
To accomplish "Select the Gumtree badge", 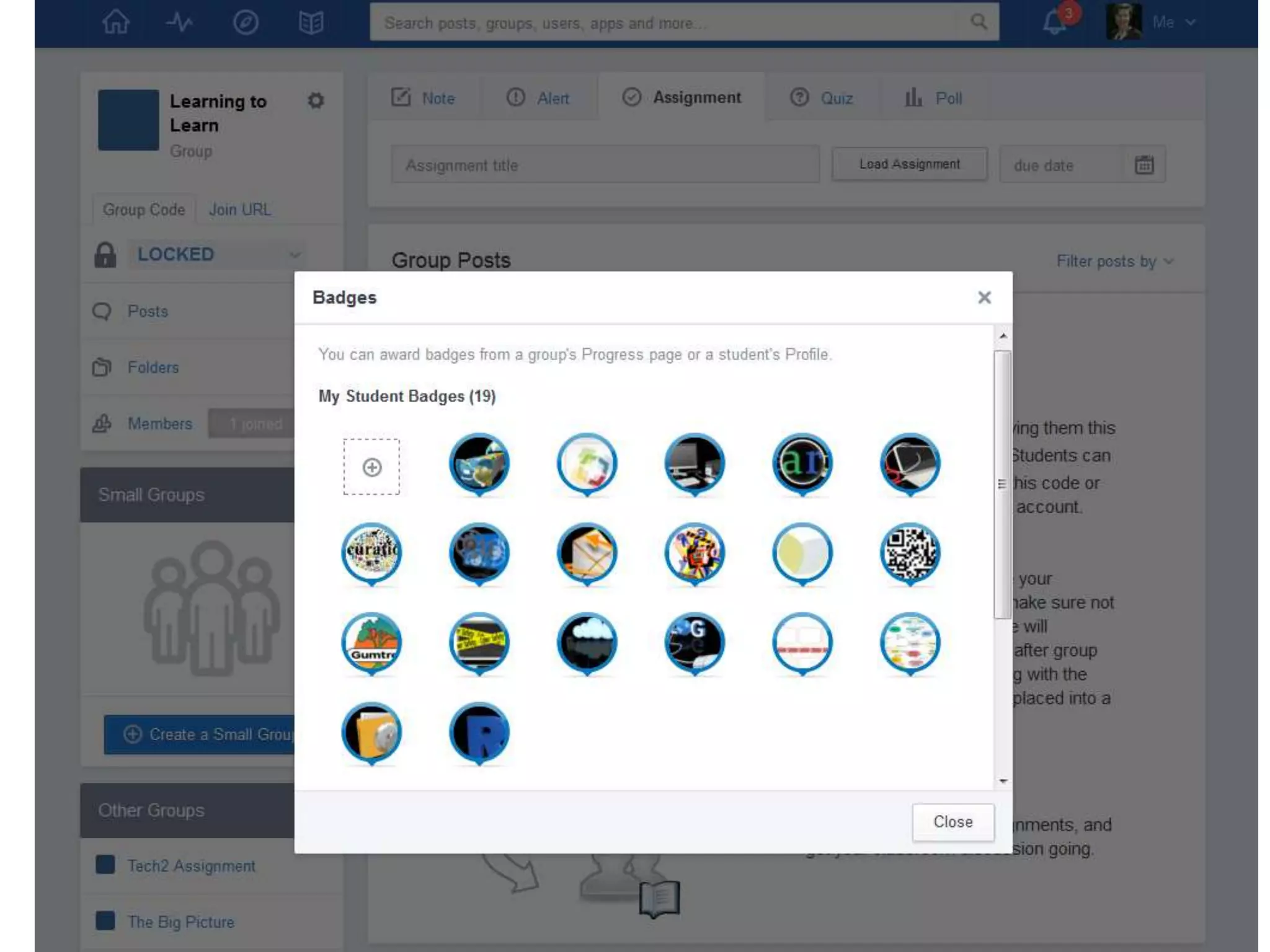I will (371, 642).
